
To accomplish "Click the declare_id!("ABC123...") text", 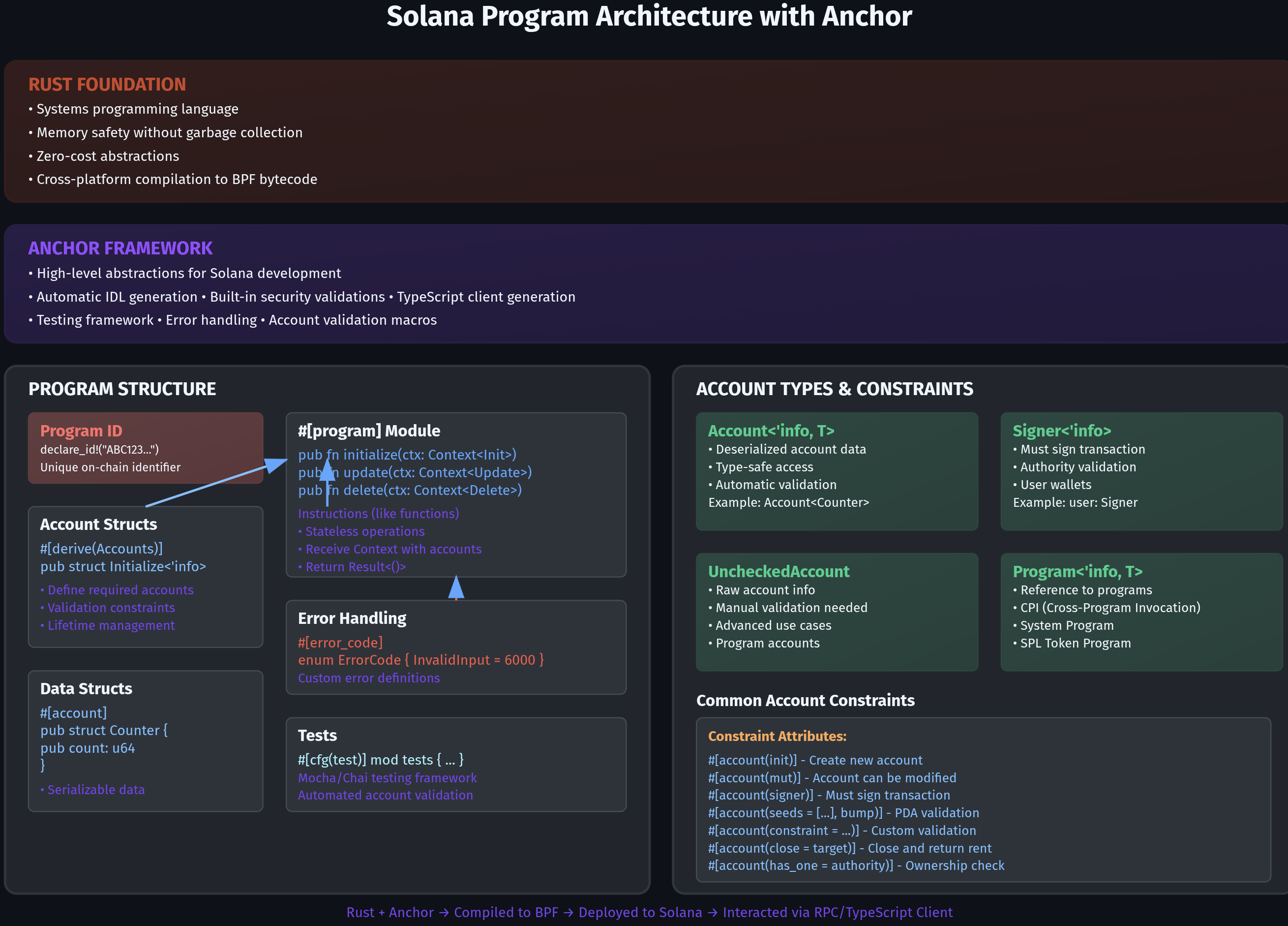I will (99, 449).
